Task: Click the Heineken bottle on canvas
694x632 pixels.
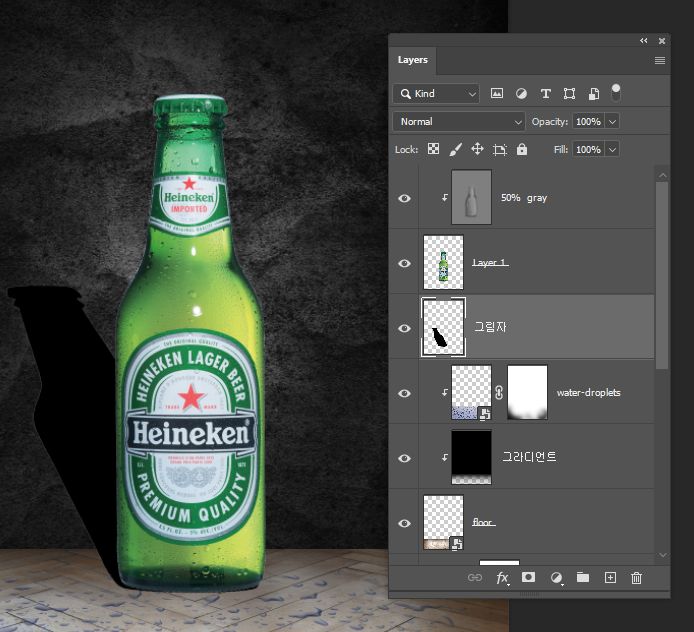Action: tap(191, 345)
